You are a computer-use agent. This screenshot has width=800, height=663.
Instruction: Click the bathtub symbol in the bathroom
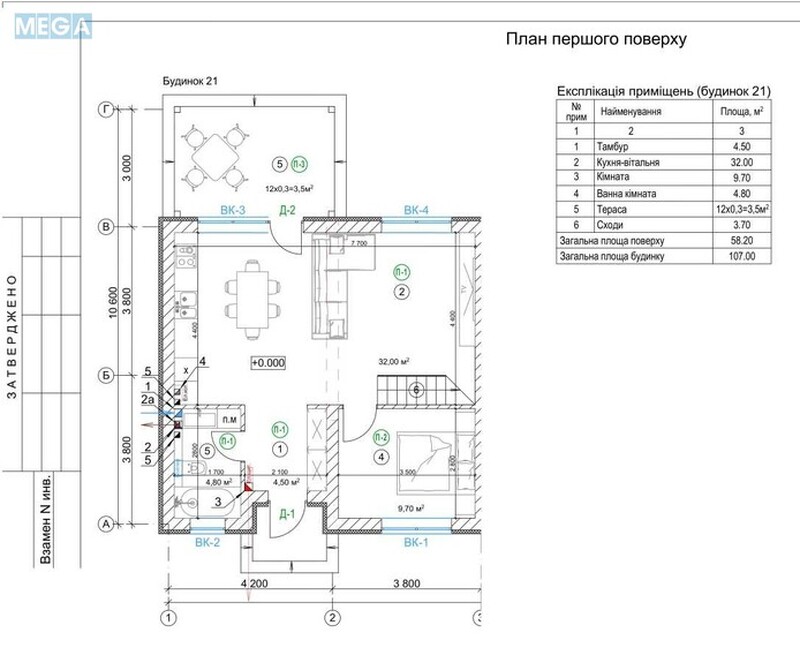[207, 503]
